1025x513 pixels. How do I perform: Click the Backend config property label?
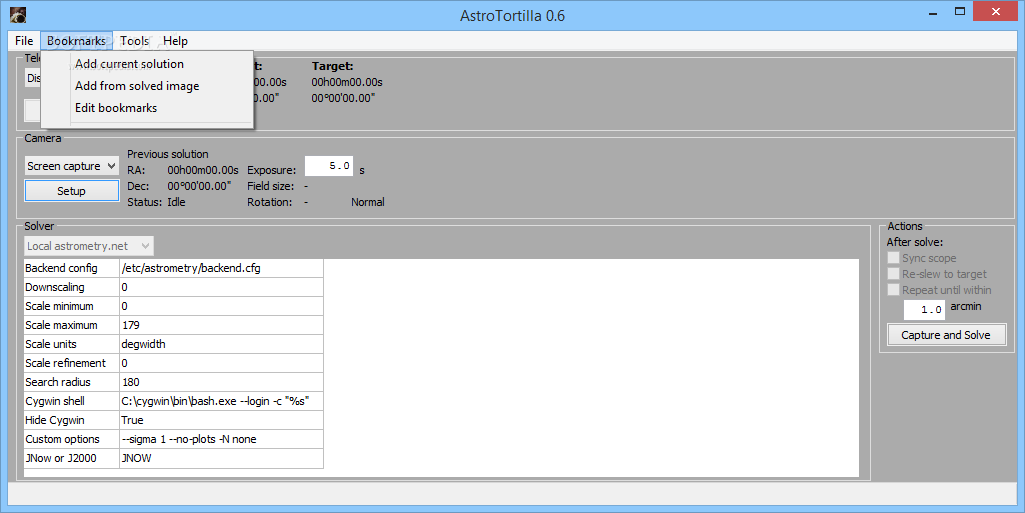(71, 268)
